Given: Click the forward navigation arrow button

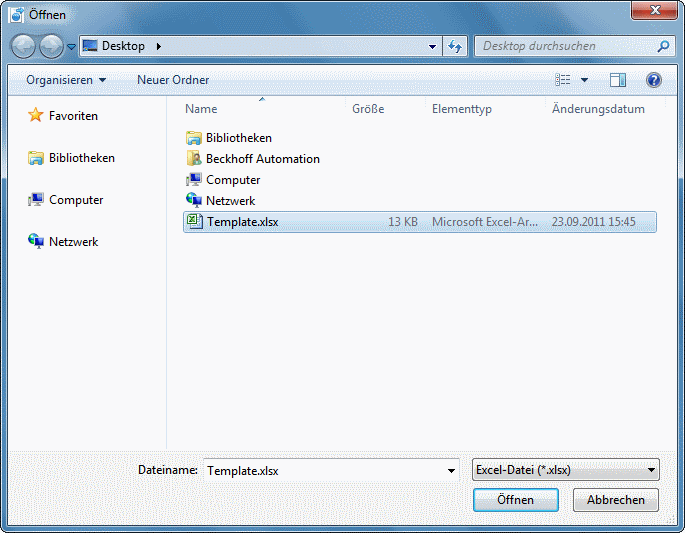Looking at the screenshot, I should pyautogui.click(x=51, y=46).
